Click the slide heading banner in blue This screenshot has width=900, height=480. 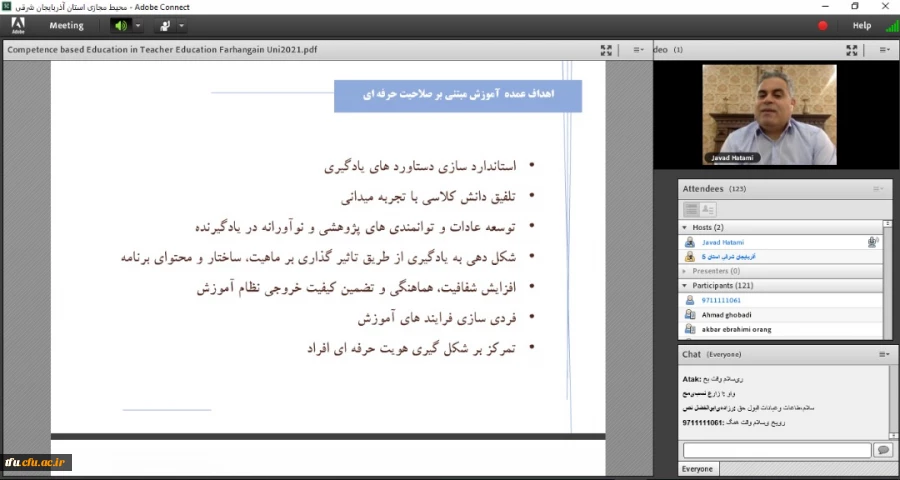(x=458, y=96)
